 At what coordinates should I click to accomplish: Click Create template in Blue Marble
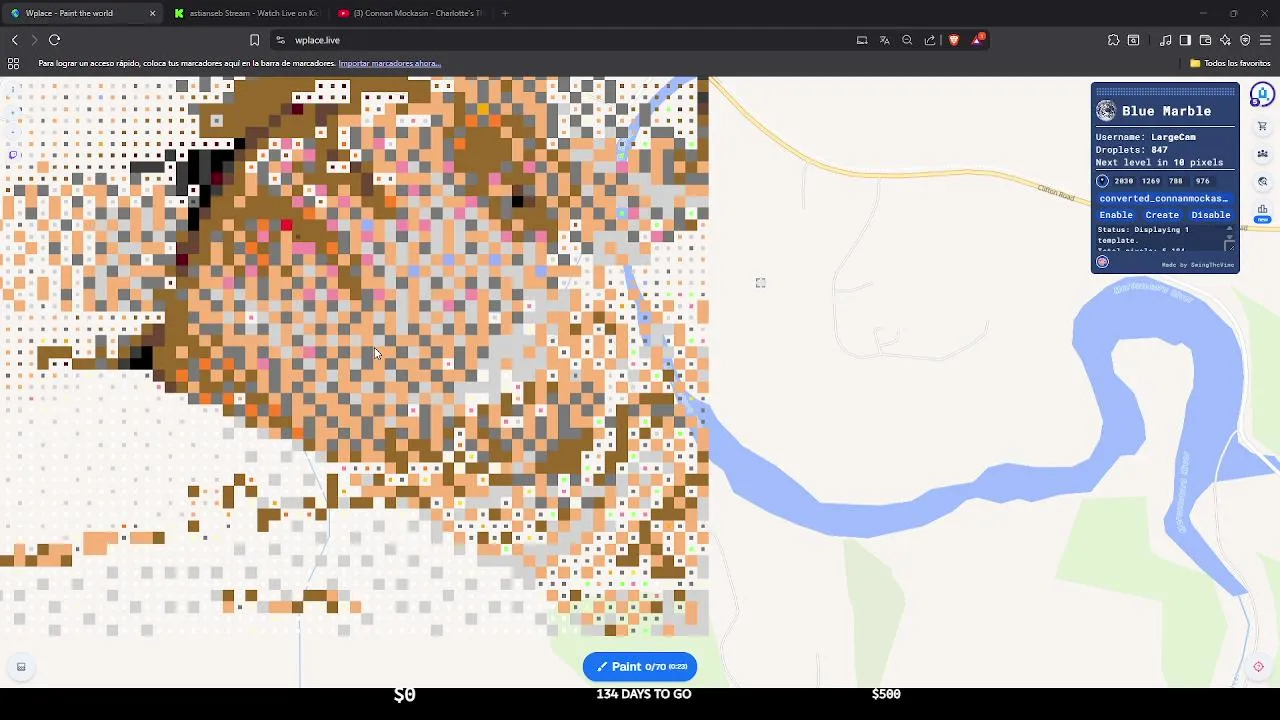tap(1162, 215)
